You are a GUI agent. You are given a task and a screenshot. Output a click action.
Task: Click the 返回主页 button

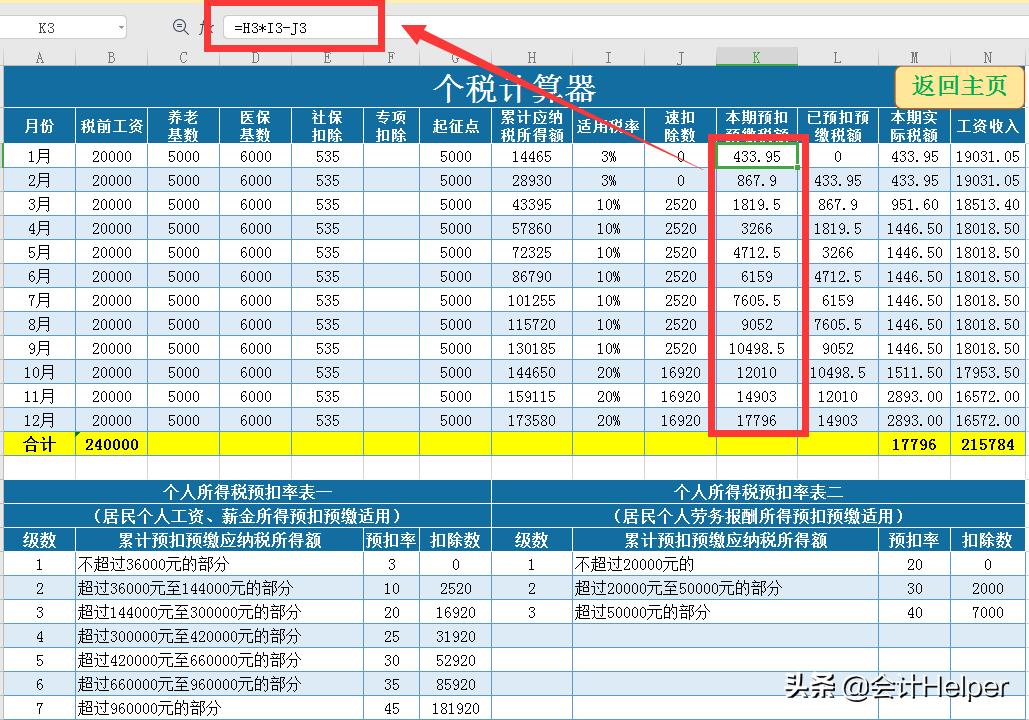(958, 88)
